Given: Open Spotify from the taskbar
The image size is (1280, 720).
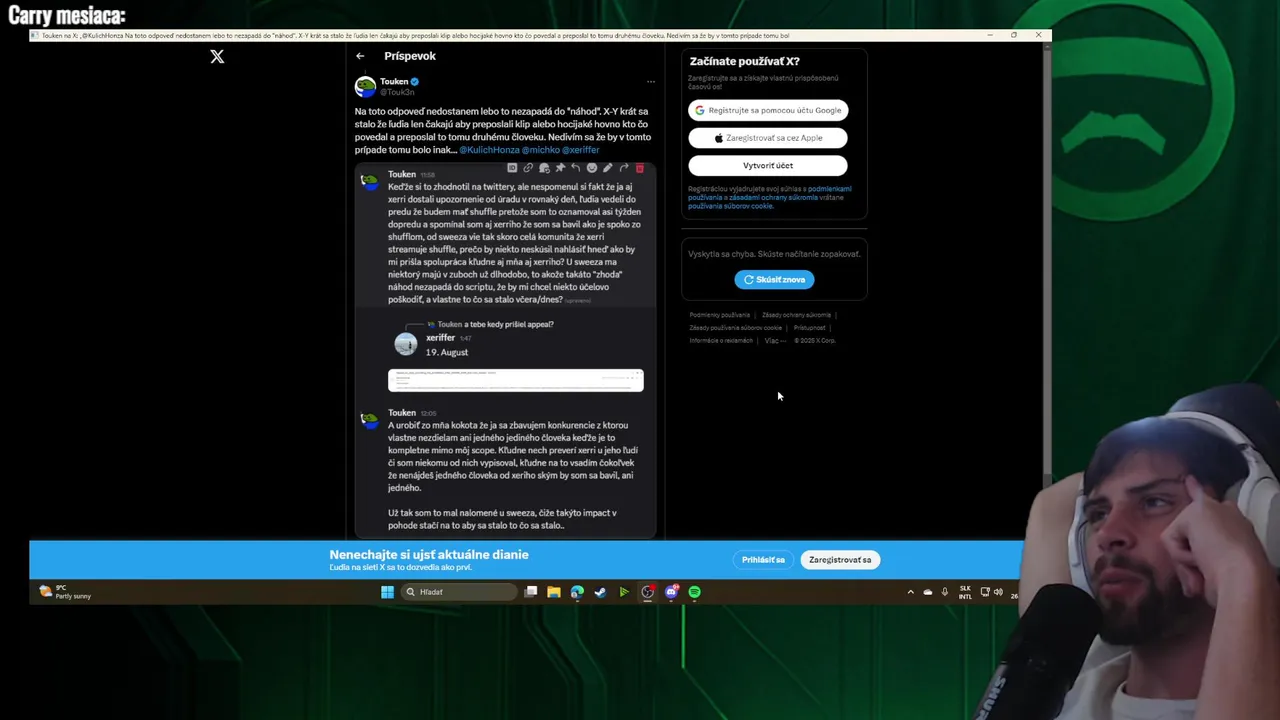Looking at the screenshot, I should [695, 592].
